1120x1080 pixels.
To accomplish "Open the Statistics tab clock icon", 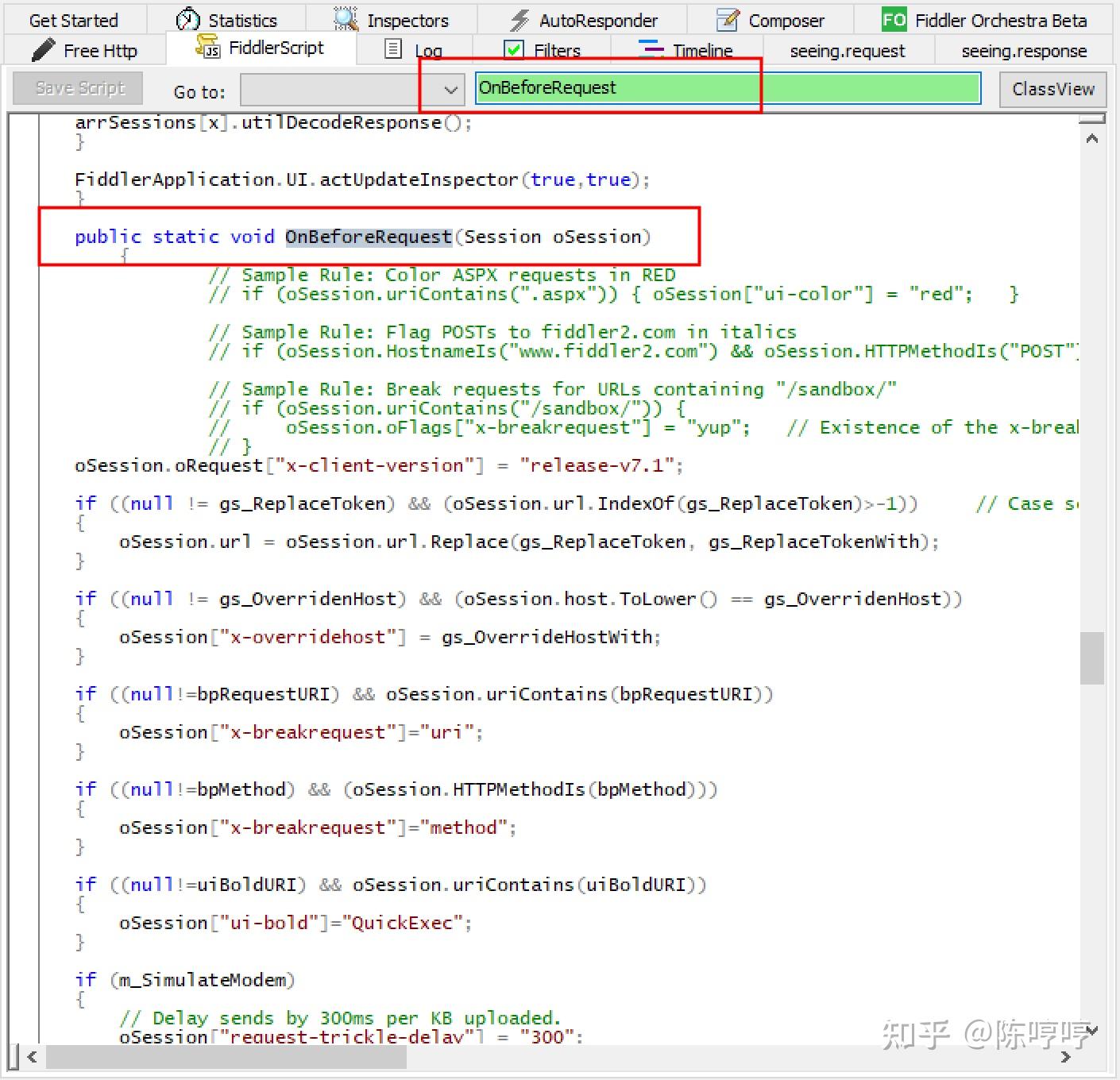I will pos(187,19).
